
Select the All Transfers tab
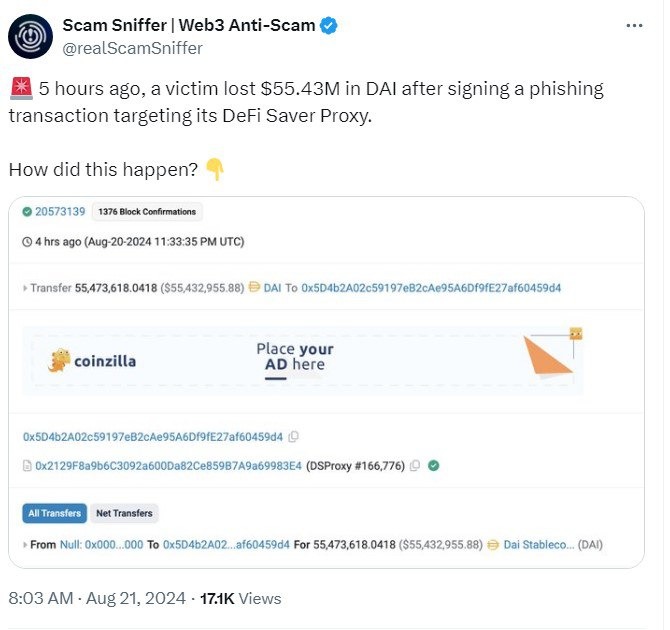coord(54,513)
